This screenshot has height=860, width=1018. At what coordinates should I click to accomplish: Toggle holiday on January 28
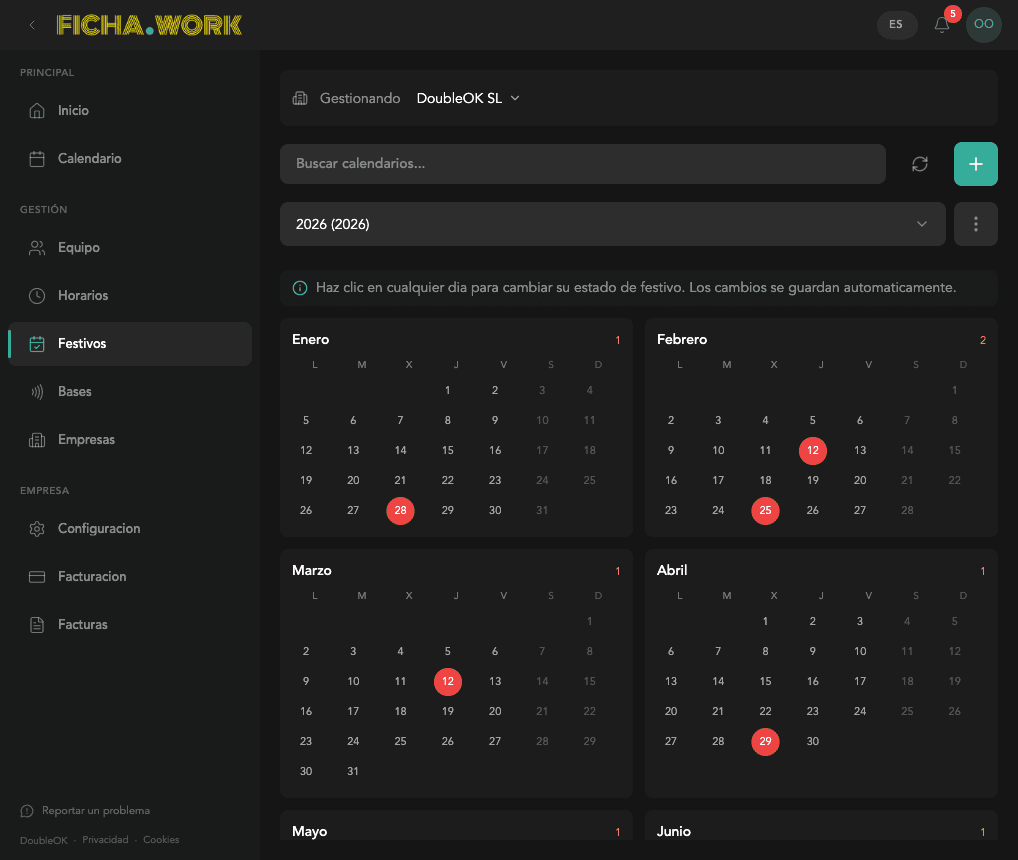tap(400, 510)
